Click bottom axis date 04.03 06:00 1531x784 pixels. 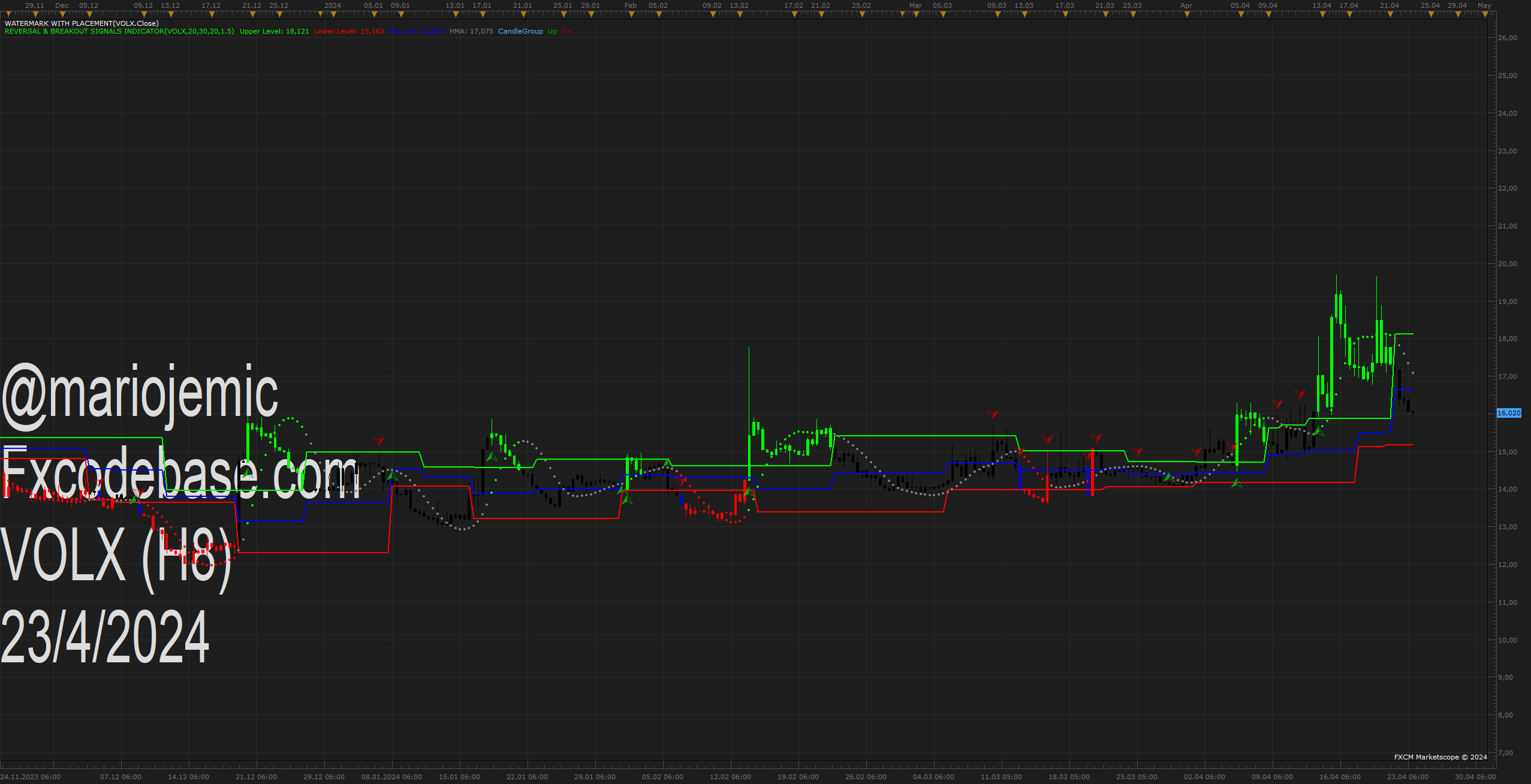(x=934, y=777)
